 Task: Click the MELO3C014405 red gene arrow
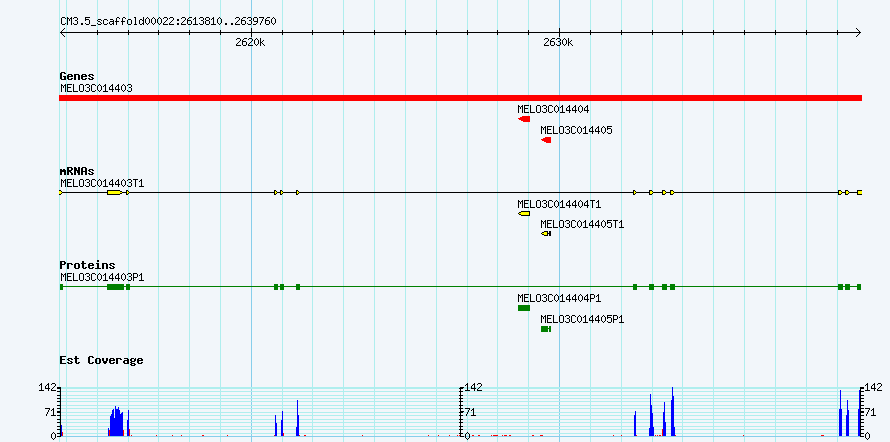pyautogui.click(x=546, y=140)
